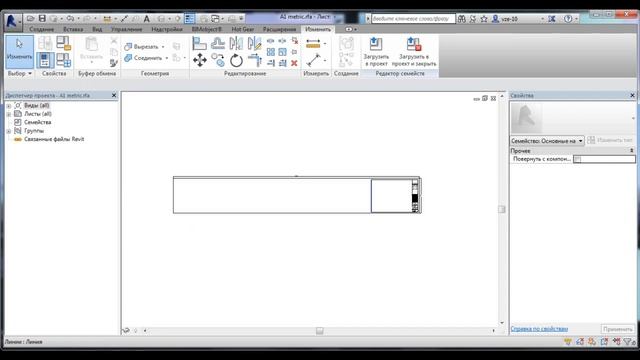Click the Open folder icon in quick access toolbar
This screenshot has width=640, height=360.
tap(30, 18)
